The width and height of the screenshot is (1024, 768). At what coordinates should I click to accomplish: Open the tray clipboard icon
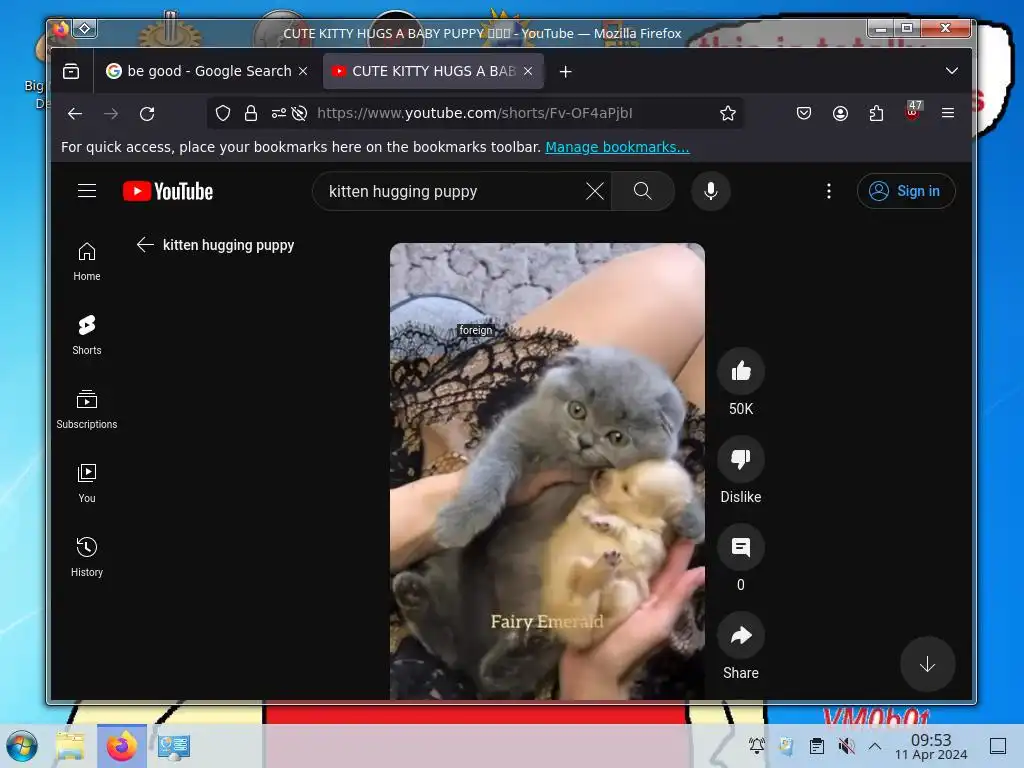click(x=816, y=746)
